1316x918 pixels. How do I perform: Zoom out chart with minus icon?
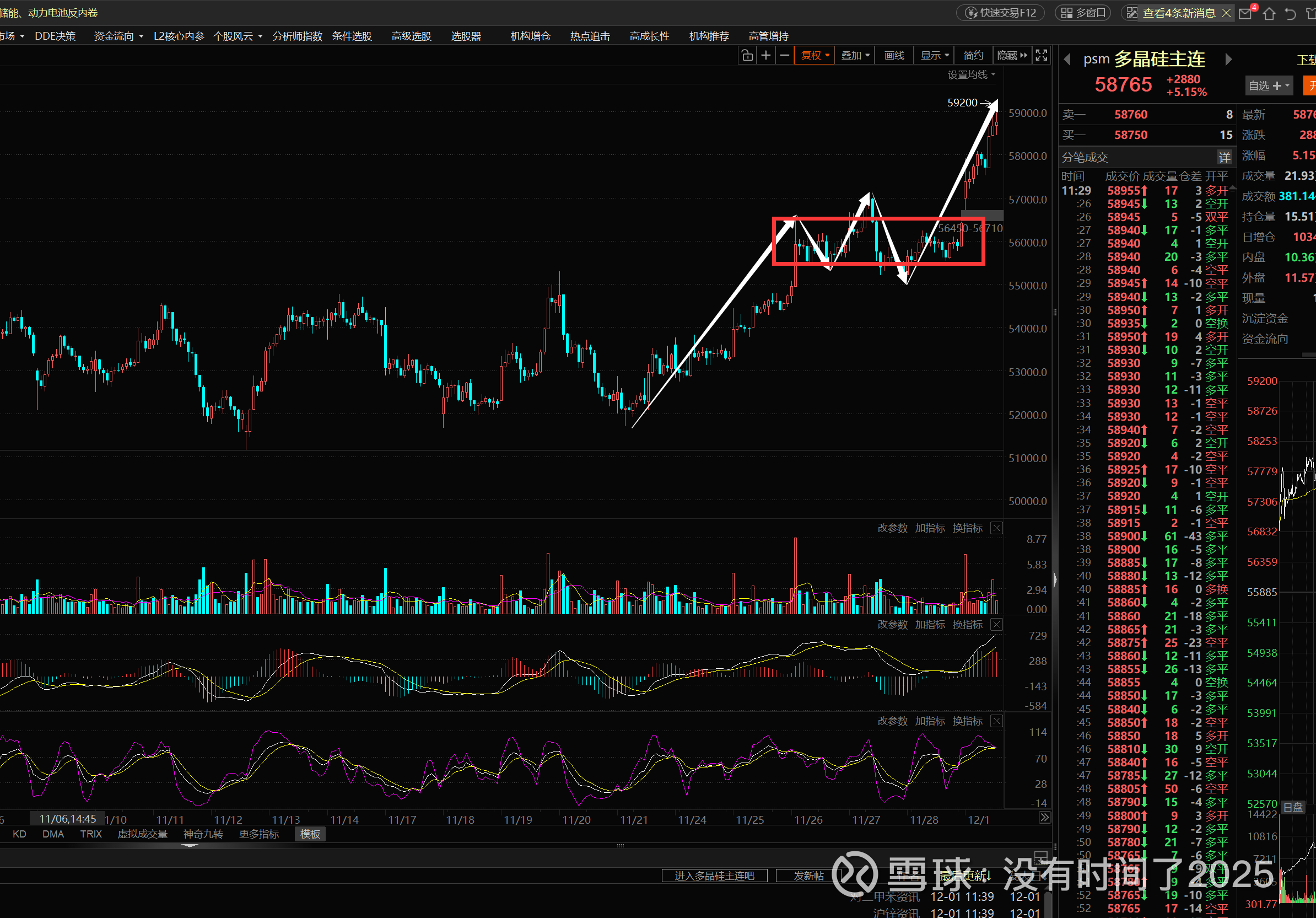point(785,56)
